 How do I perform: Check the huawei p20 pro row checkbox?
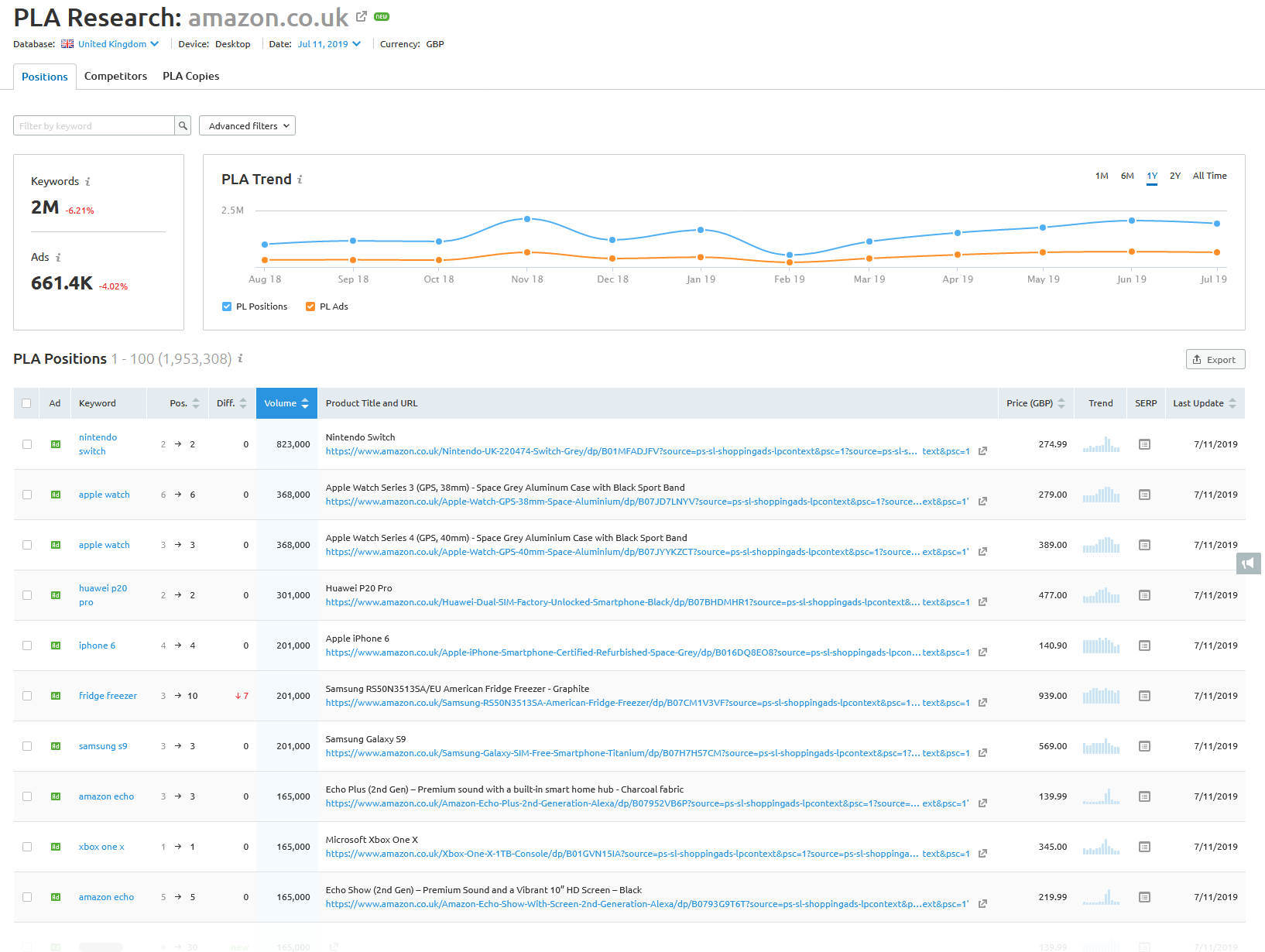pos(27,595)
